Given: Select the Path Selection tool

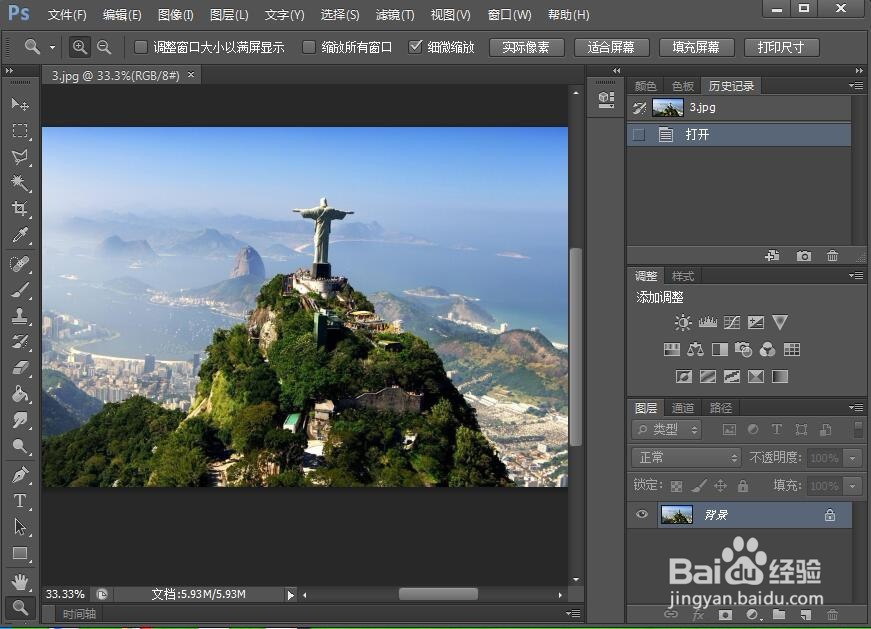Looking at the screenshot, I should [x=20, y=527].
